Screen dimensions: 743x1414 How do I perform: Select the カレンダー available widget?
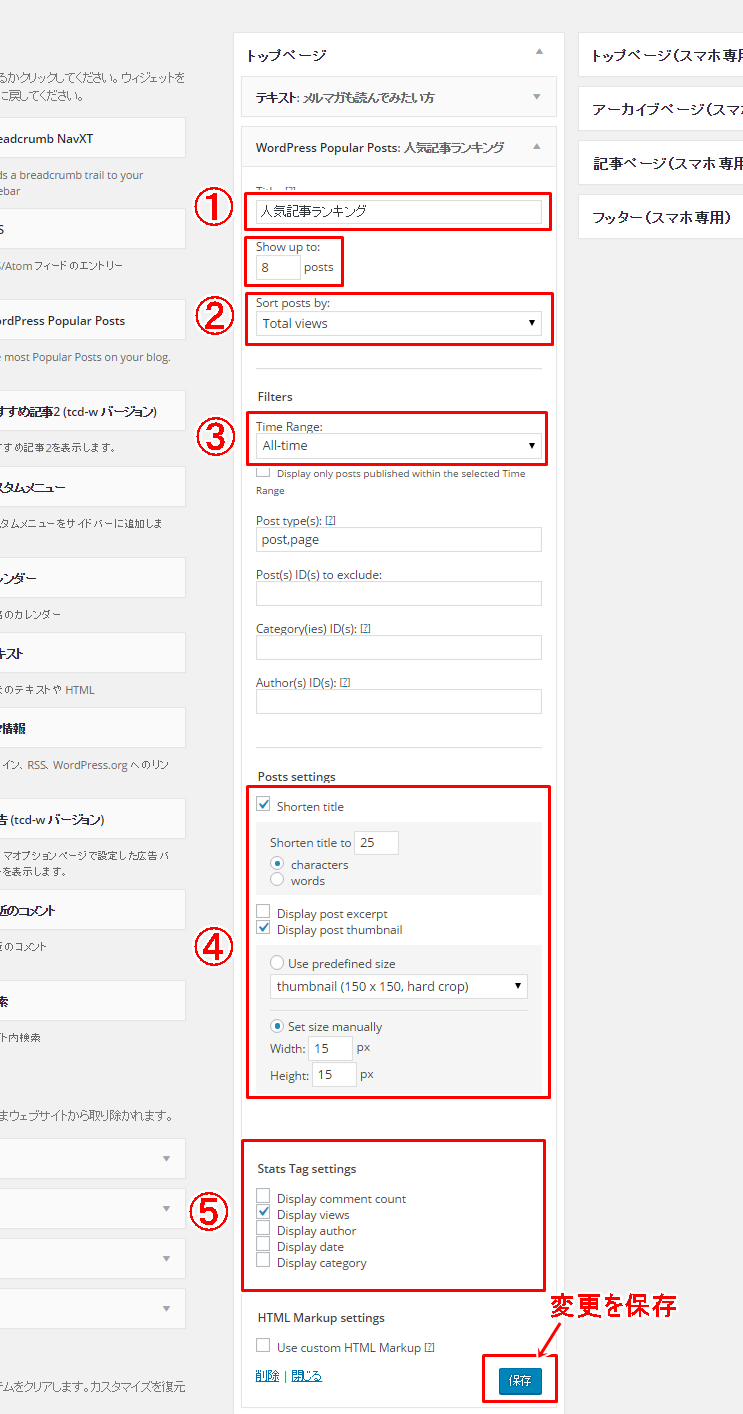pyautogui.click(x=92, y=578)
